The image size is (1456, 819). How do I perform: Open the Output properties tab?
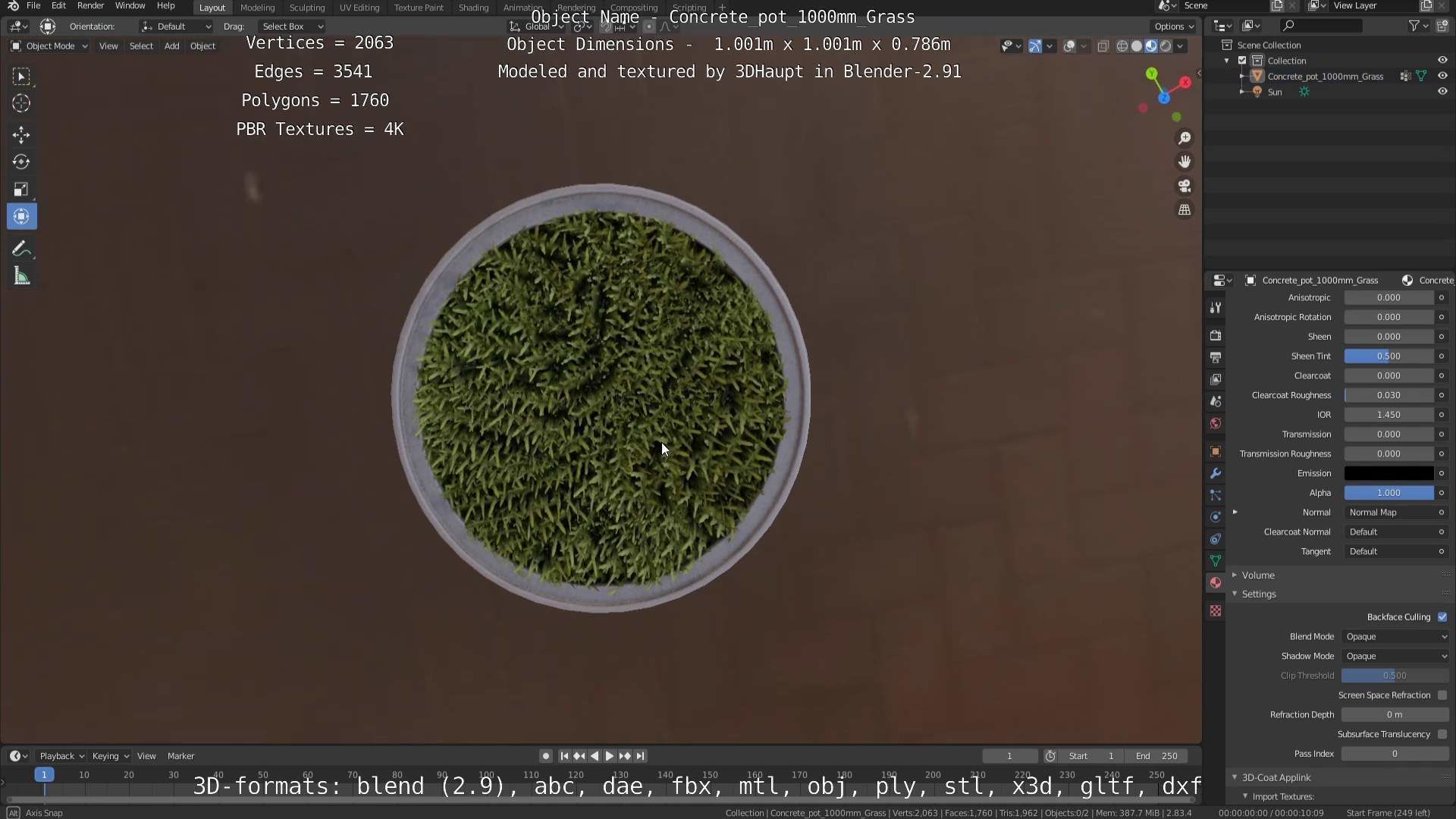point(1216,357)
